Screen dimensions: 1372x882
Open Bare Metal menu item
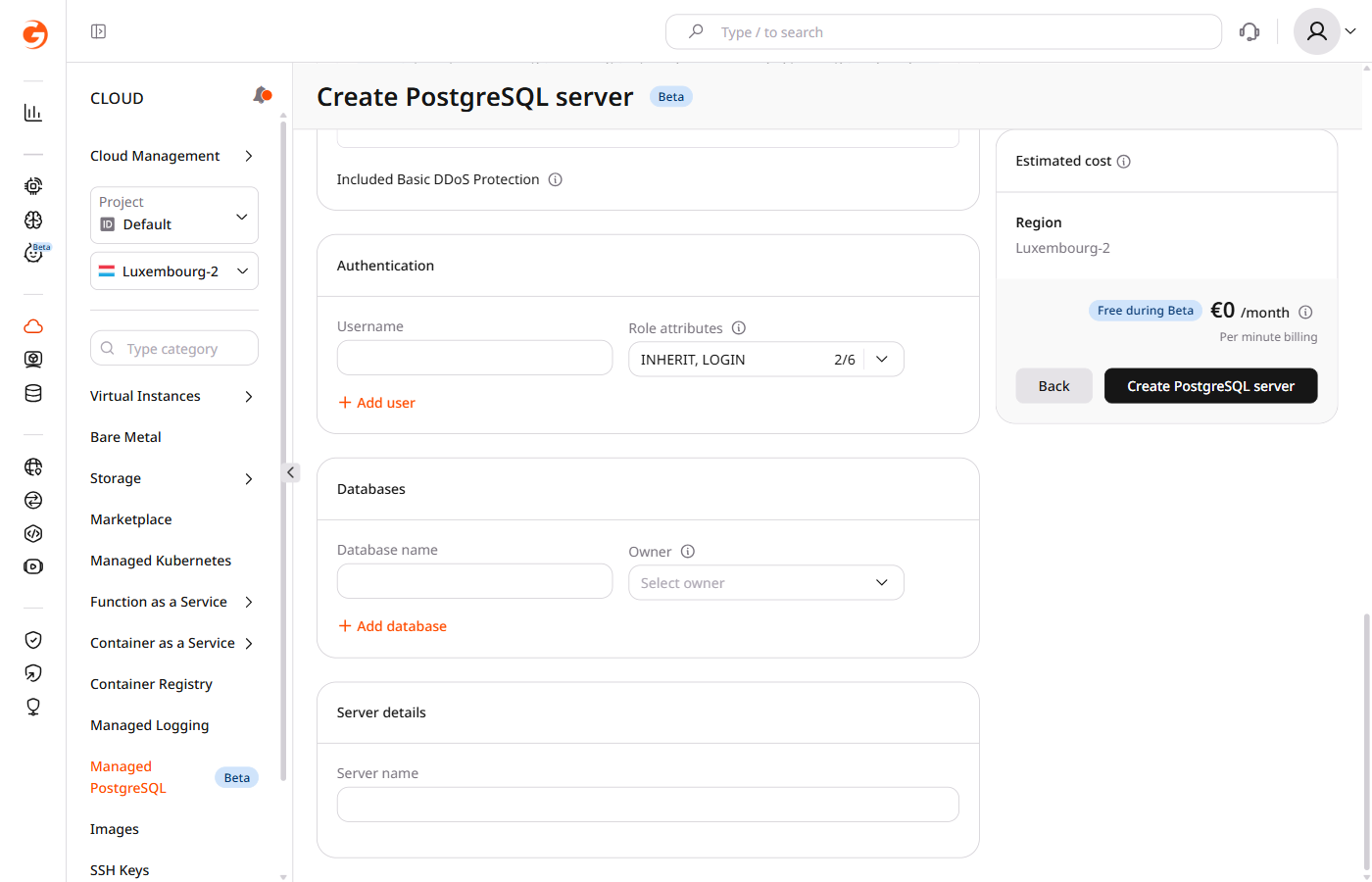[x=125, y=437]
